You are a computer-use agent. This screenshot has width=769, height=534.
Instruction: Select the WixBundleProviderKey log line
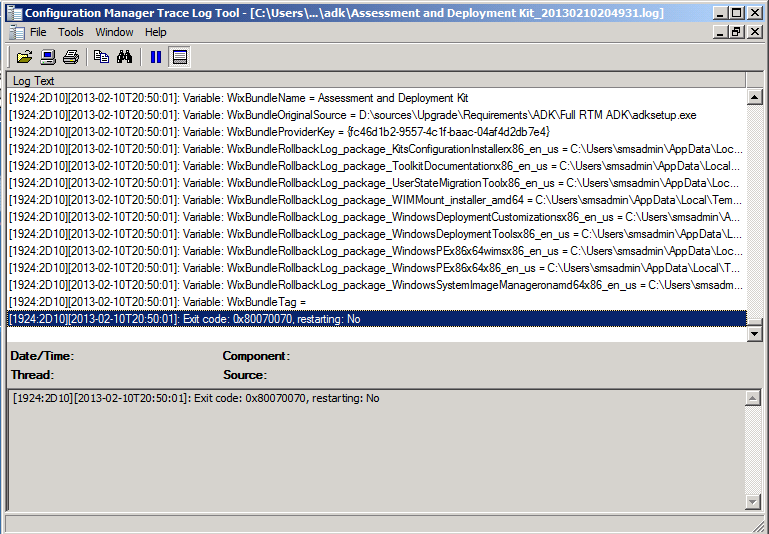point(377,132)
